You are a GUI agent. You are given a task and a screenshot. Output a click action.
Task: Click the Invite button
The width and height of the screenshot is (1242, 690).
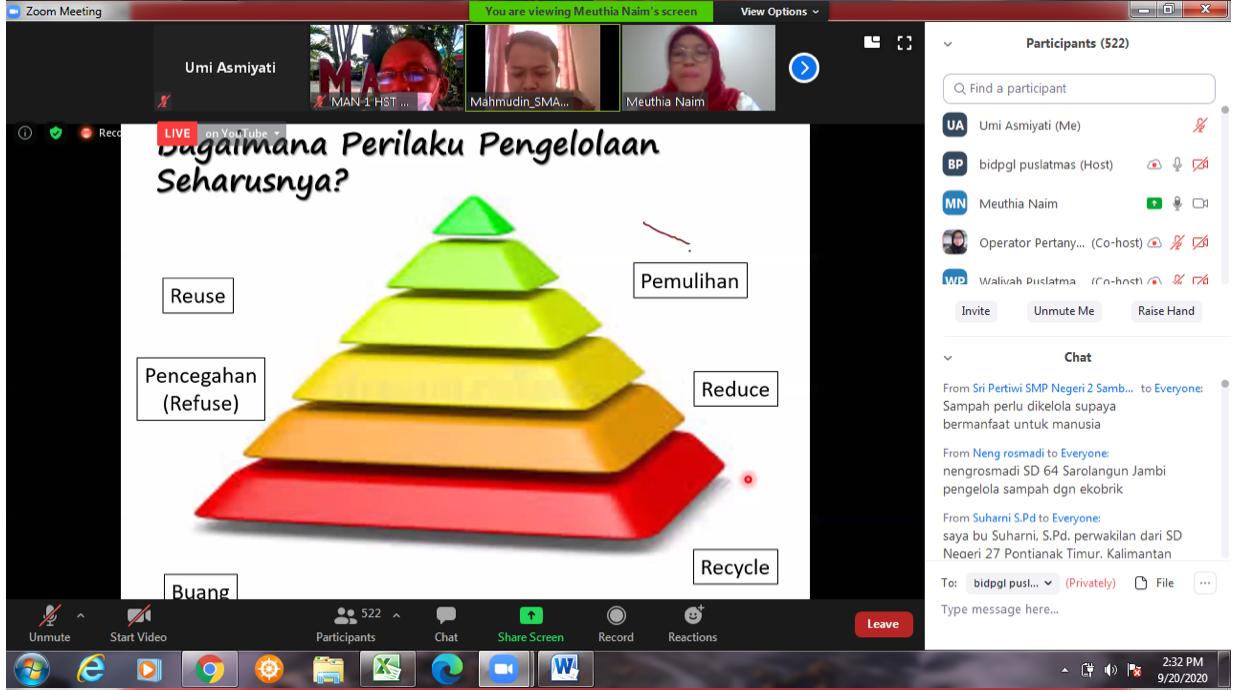coord(976,311)
